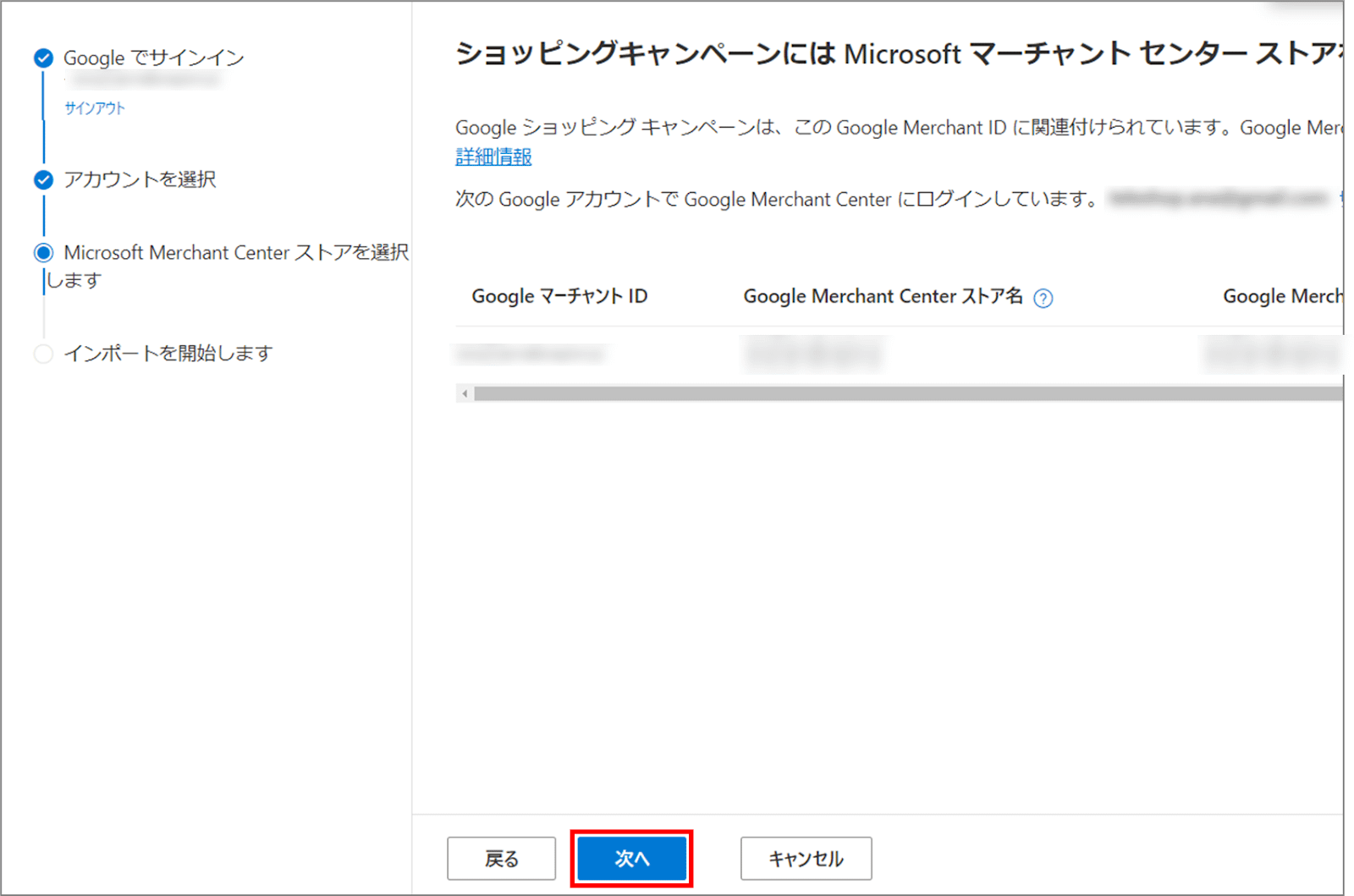Click the アカウントを選択 step checkmark icon
This screenshot has height=896, width=1354.
click(x=43, y=179)
